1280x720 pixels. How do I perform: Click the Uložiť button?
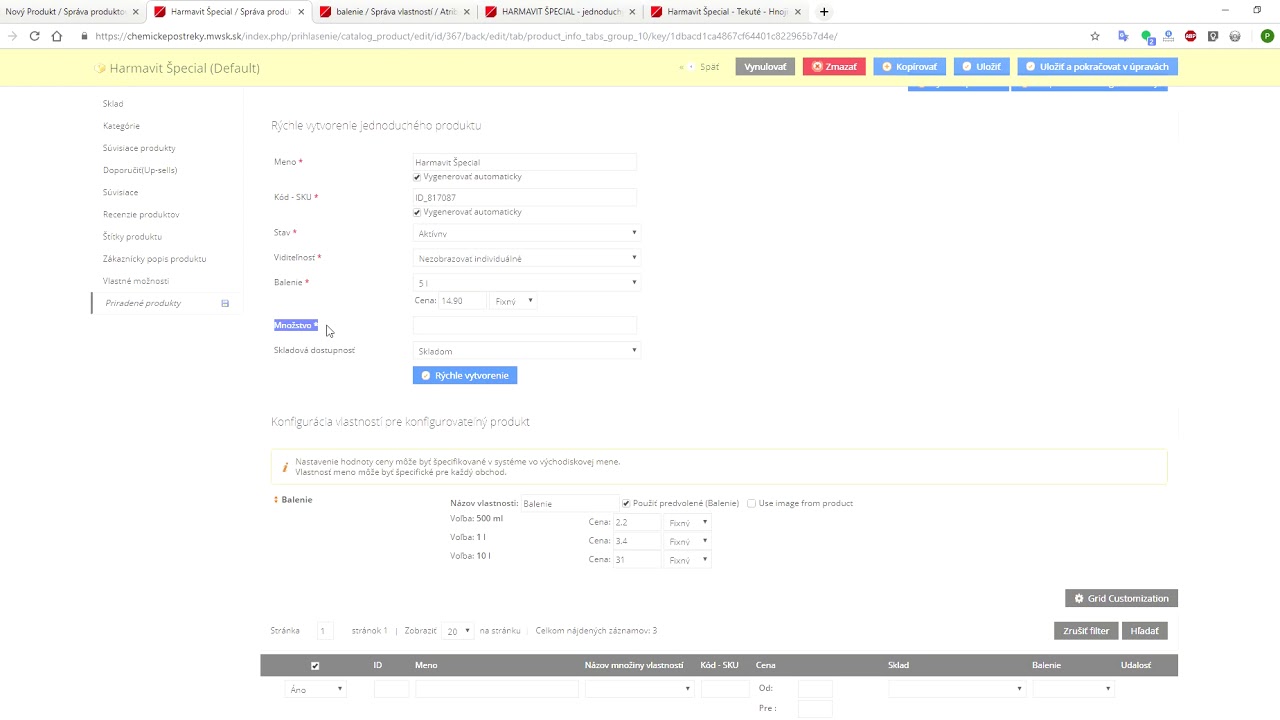click(x=981, y=66)
